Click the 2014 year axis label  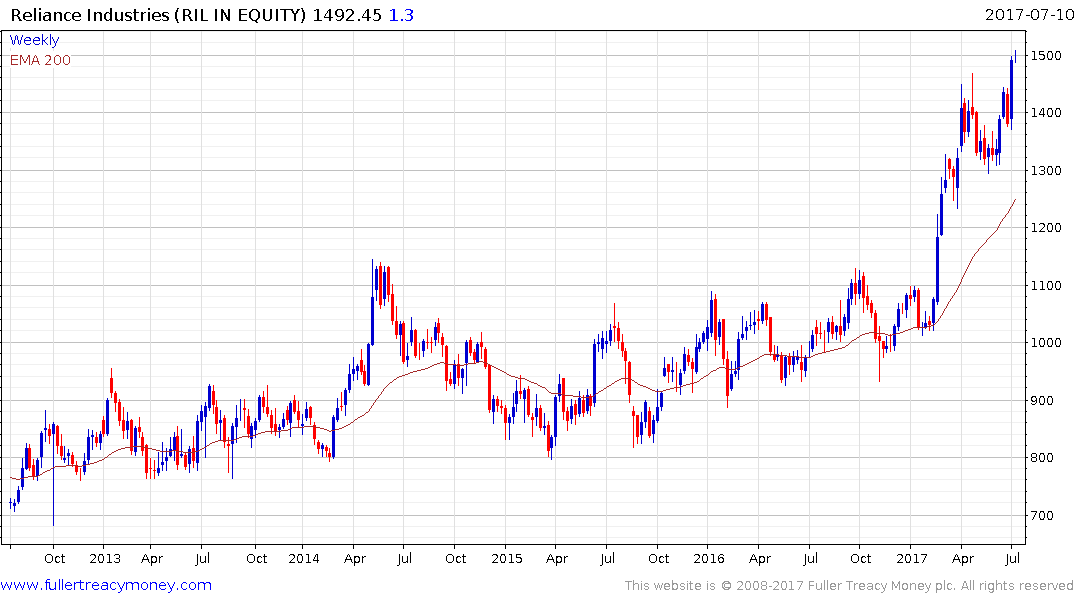click(304, 558)
